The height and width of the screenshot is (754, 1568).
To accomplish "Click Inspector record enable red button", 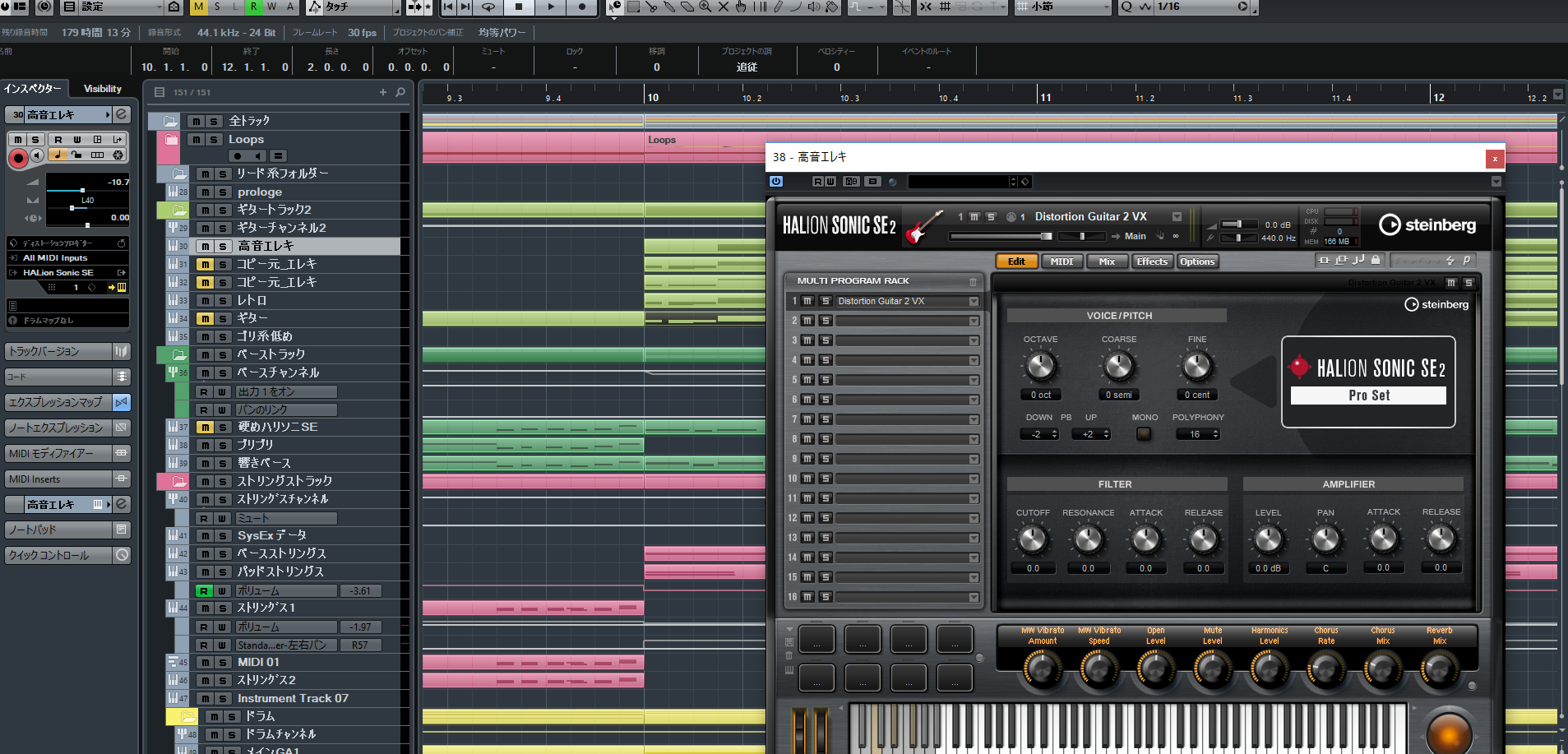I will coord(18,157).
